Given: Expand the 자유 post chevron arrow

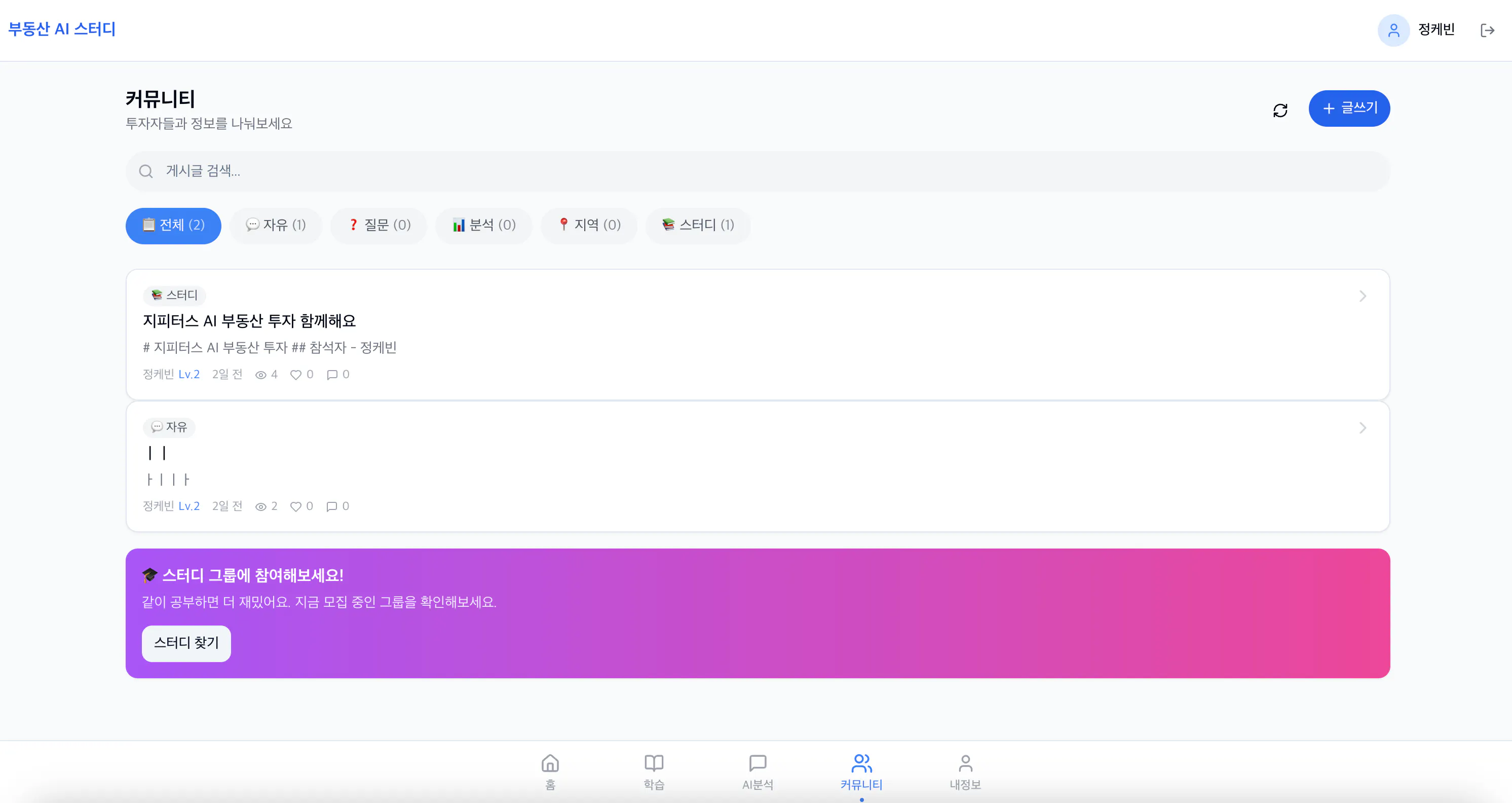Looking at the screenshot, I should click(1363, 428).
